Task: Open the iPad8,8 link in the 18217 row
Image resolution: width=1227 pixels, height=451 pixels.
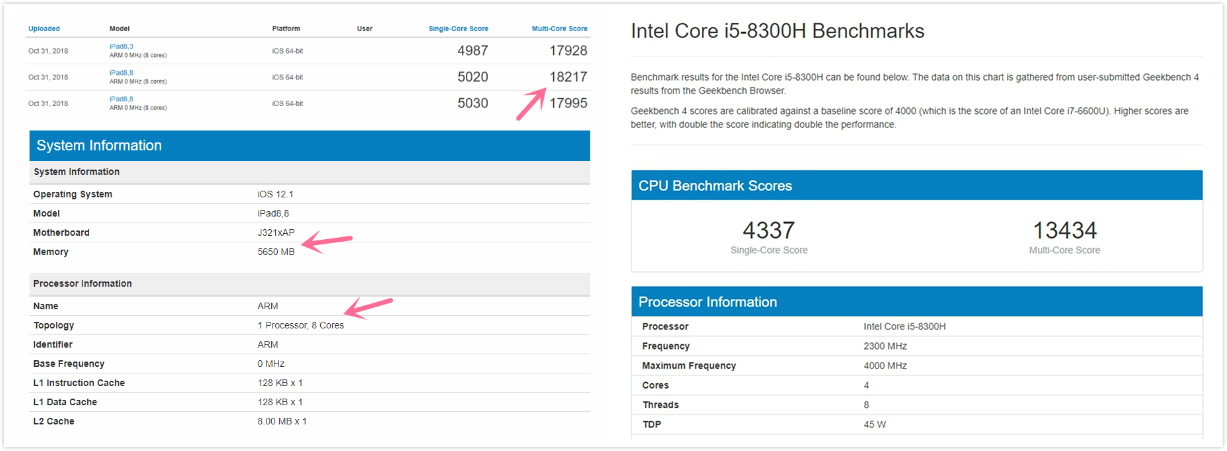Action: 121,72
